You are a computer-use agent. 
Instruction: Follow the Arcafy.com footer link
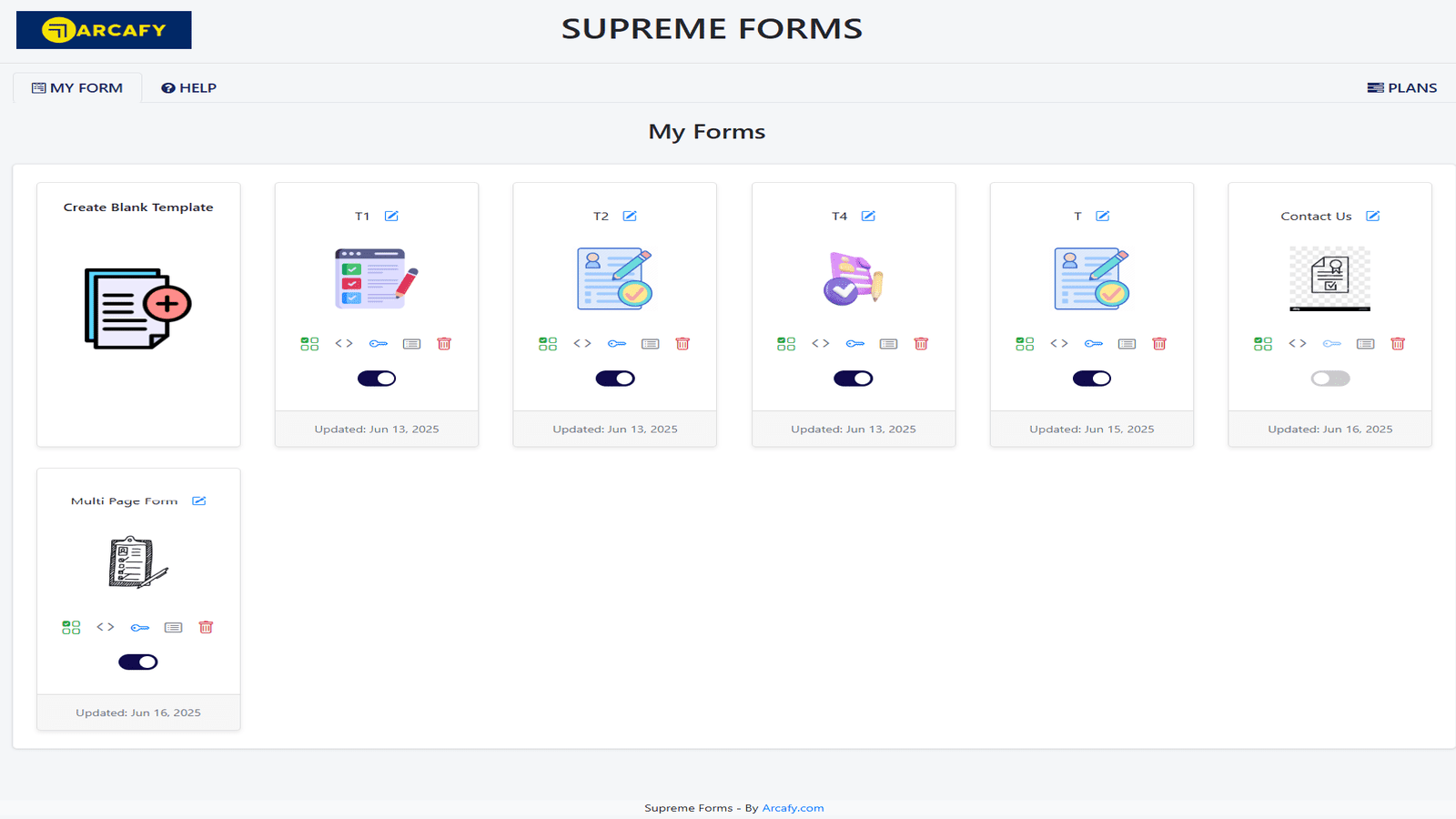coord(793,808)
